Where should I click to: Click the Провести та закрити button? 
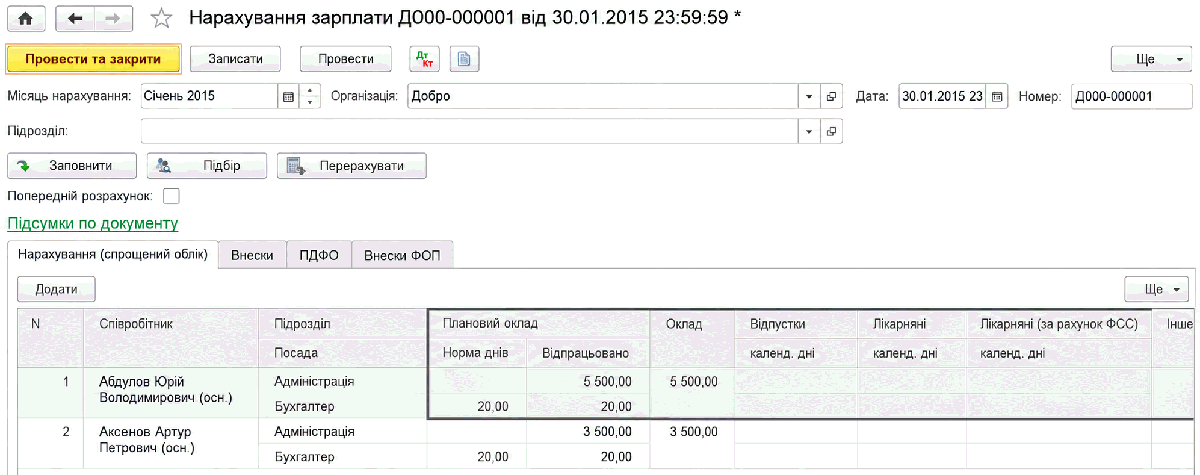(93, 59)
